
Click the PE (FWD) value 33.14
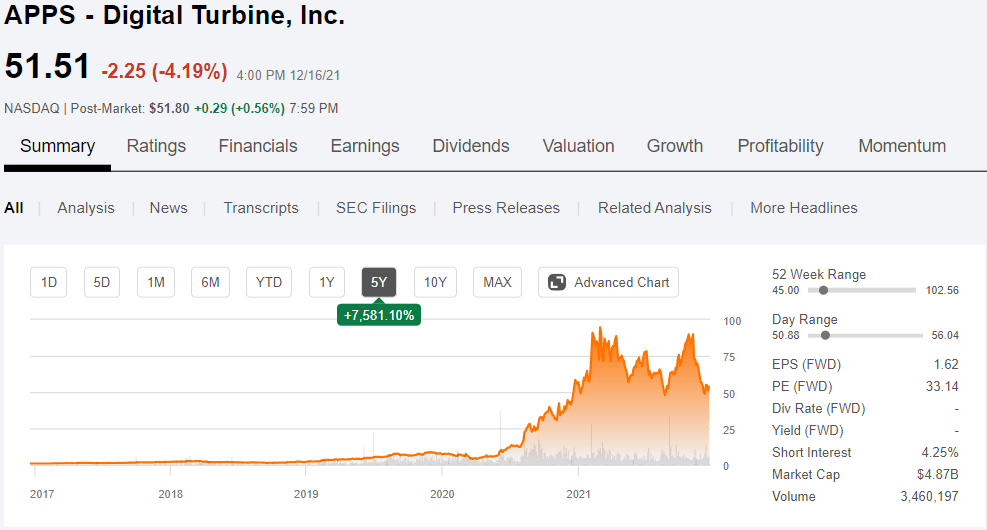(942, 386)
